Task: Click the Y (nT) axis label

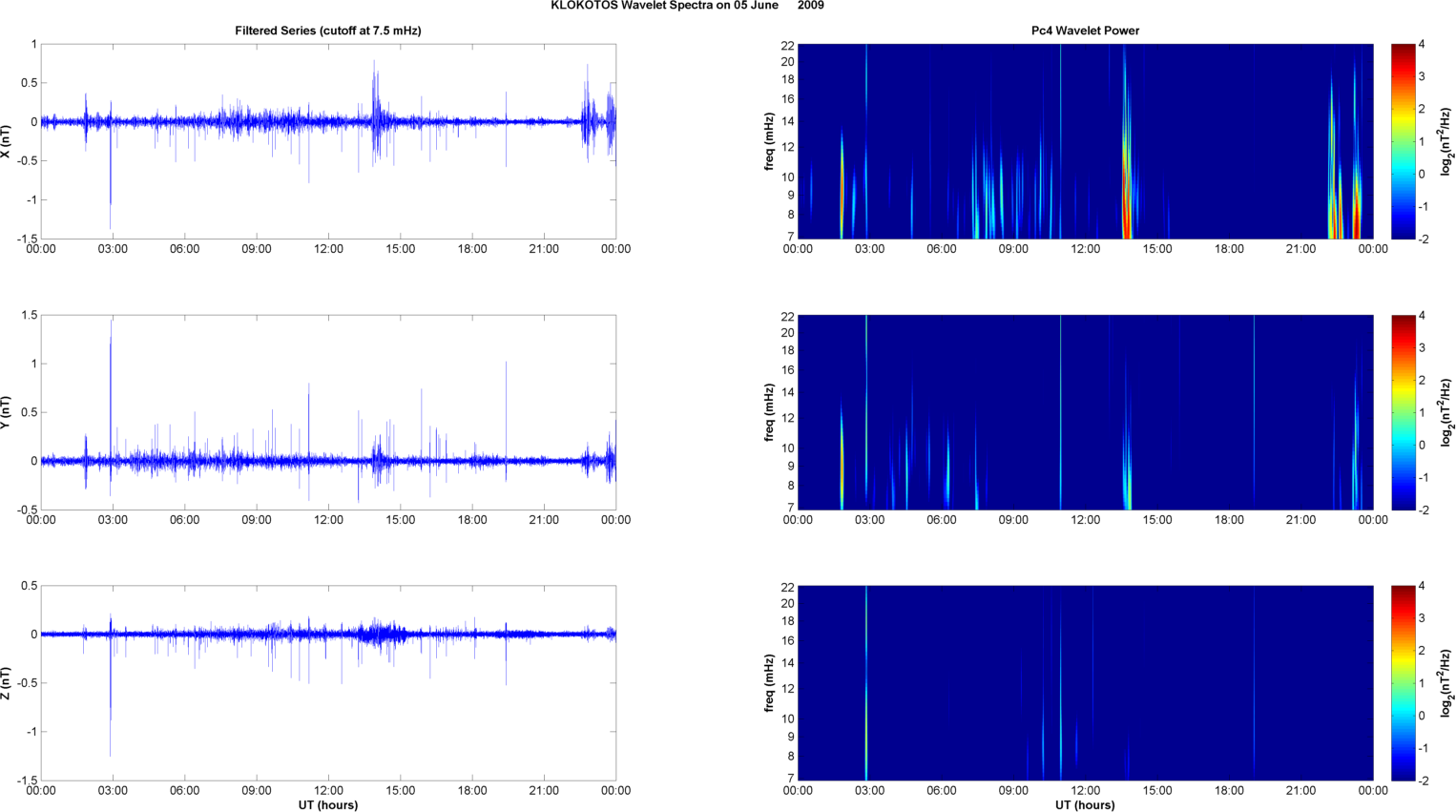Action: [7, 412]
